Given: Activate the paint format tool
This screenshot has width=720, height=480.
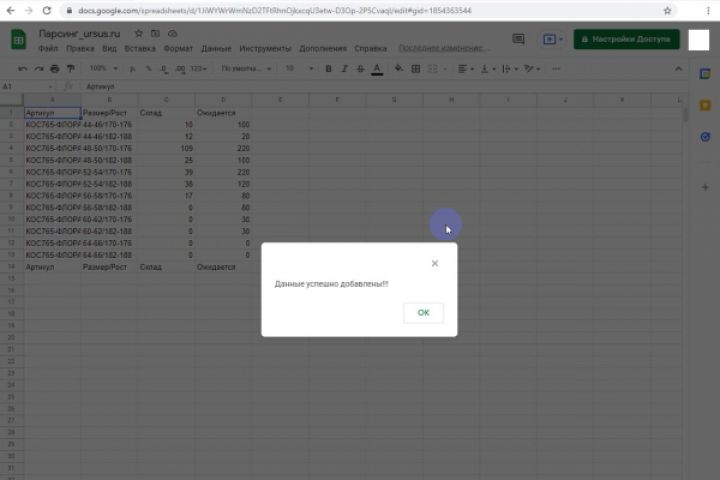Looking at the screenshot, I should (x=71, y=69).
